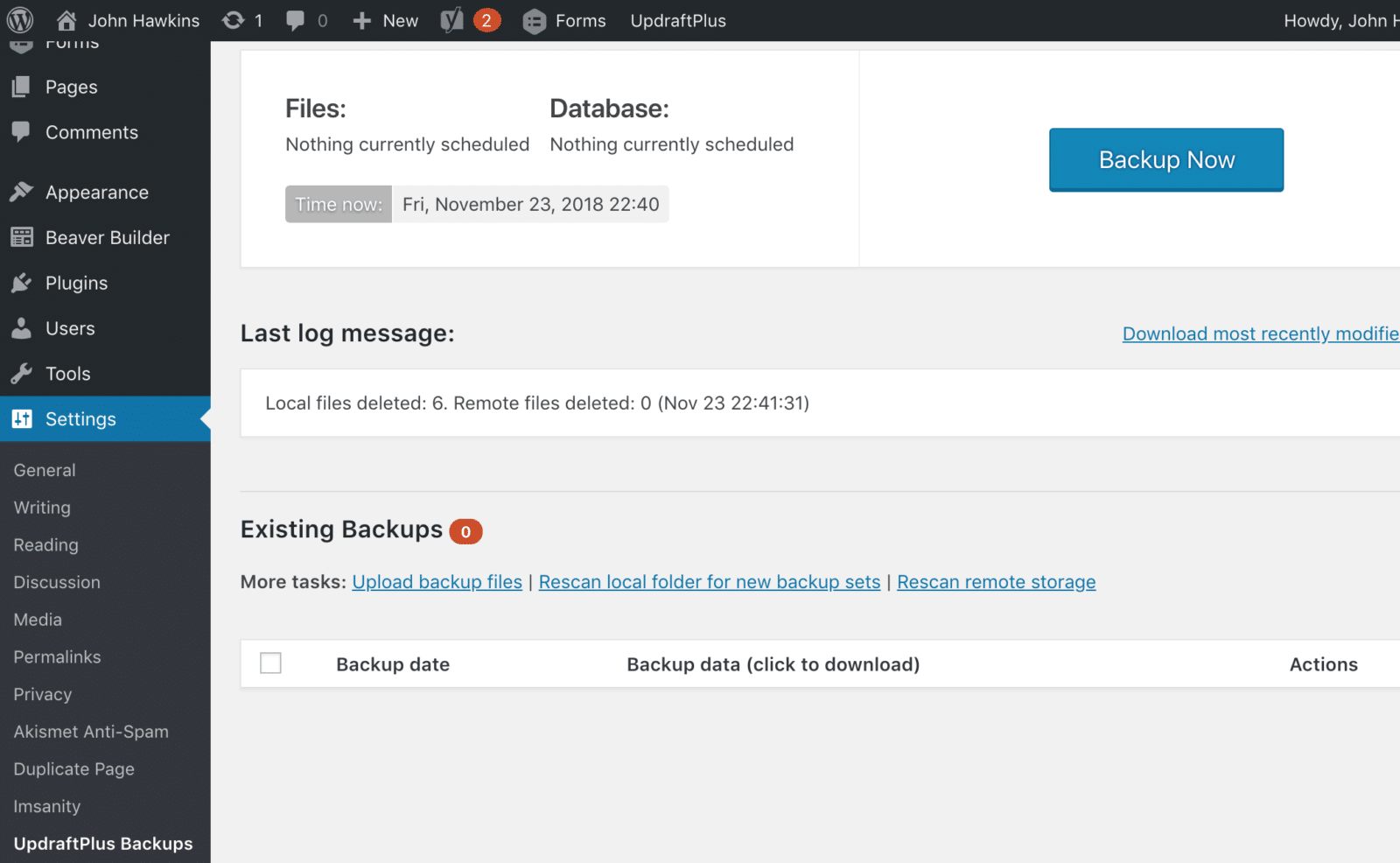Click the Existing Backups count badge
Image resolution: width=1400 pixels, height=863 pixels.
pyautogui.click(x=465, y=531)
